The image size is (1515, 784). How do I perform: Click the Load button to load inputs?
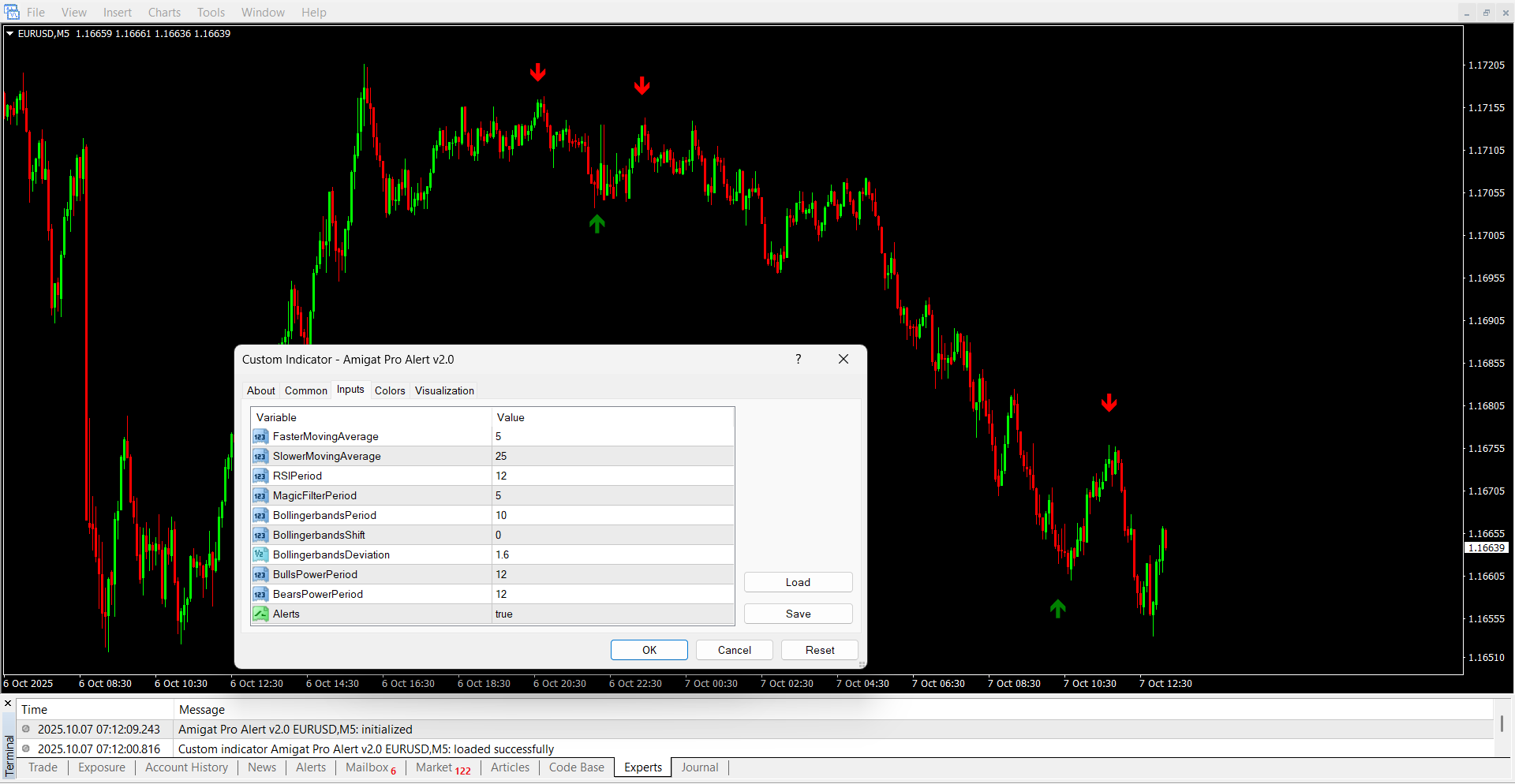pyautogui.click(x=798, y=583)
